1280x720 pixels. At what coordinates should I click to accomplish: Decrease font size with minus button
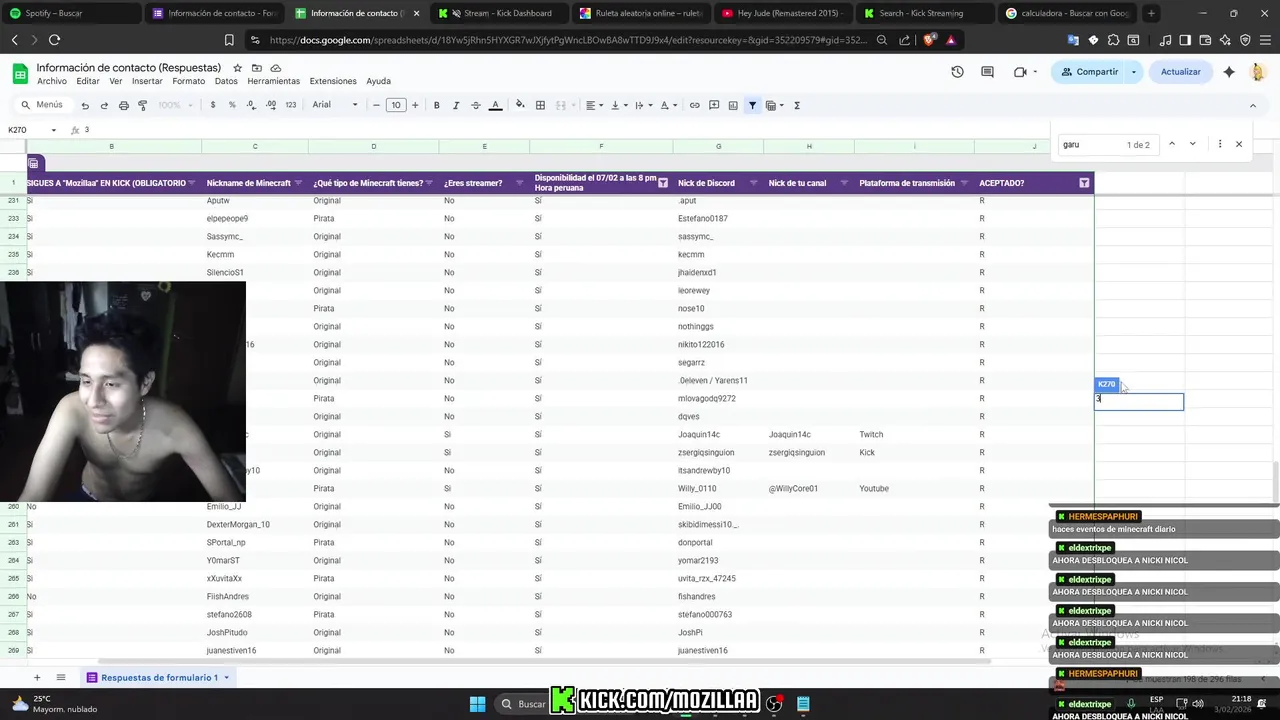(376, 105)
